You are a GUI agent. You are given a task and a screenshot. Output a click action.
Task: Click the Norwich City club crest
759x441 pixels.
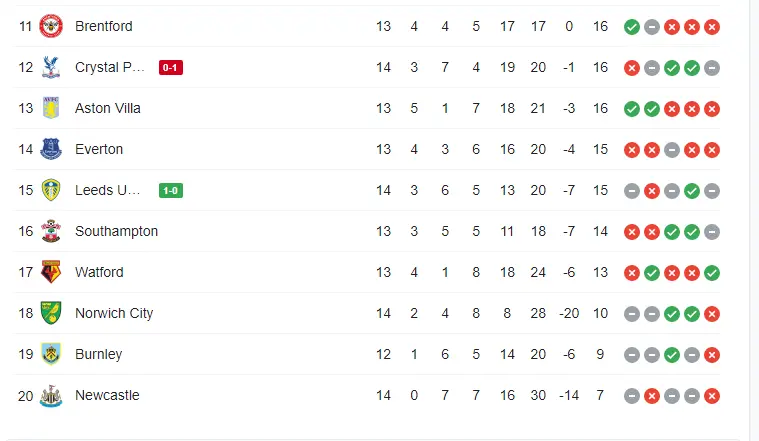click(50, 313)
